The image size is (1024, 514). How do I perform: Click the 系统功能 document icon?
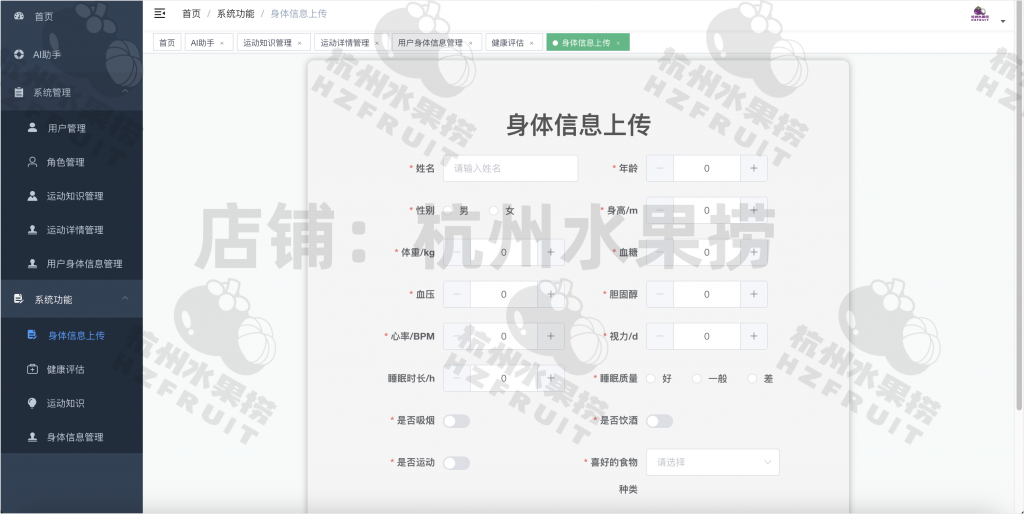[19, 299]
